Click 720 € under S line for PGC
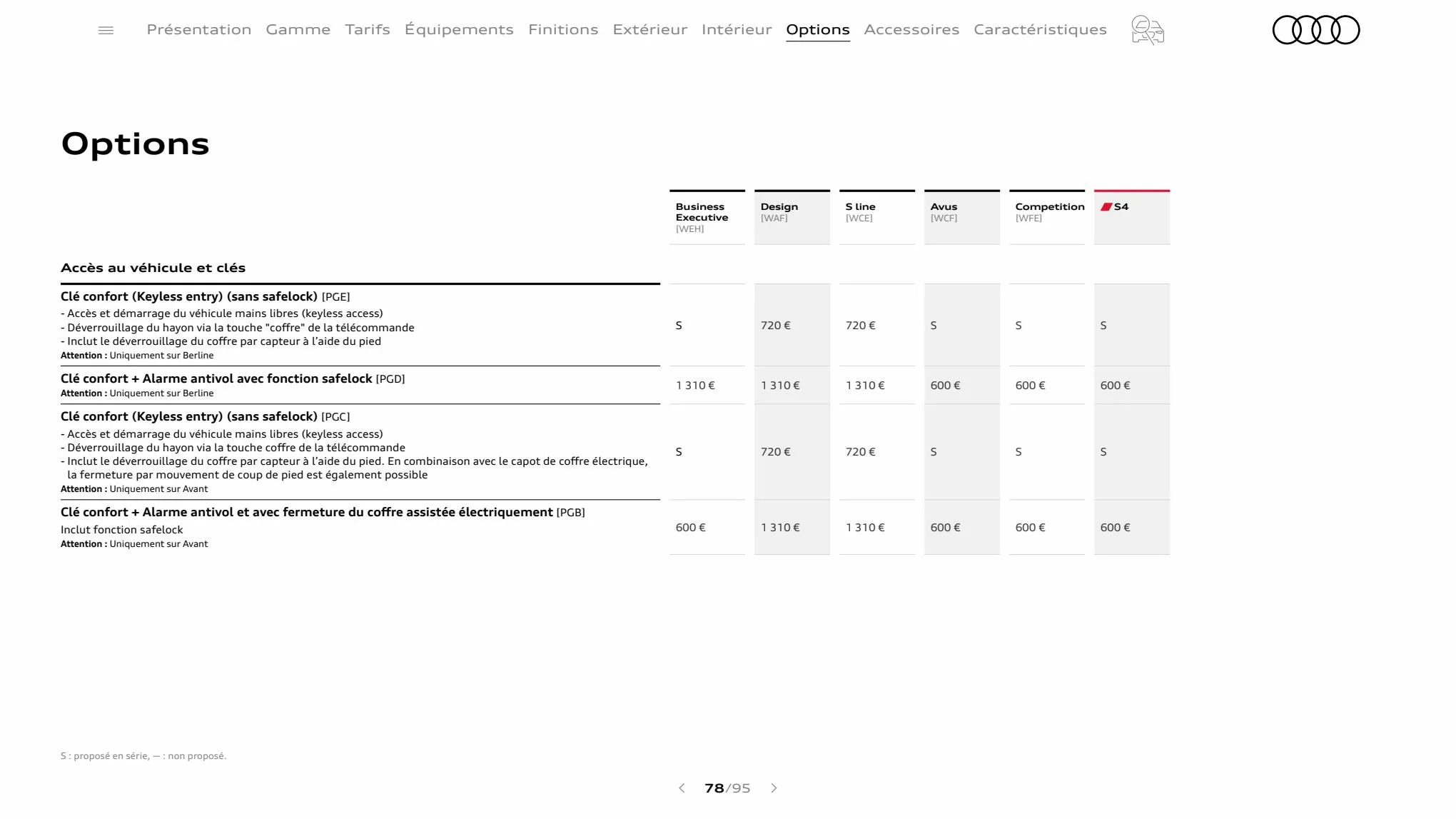The height and width of the screenshot is (819, 1456). tap(861, 452)
